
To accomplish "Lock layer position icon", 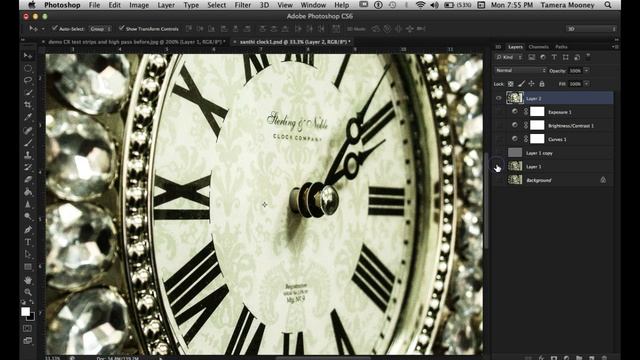I will coord(531,84).
